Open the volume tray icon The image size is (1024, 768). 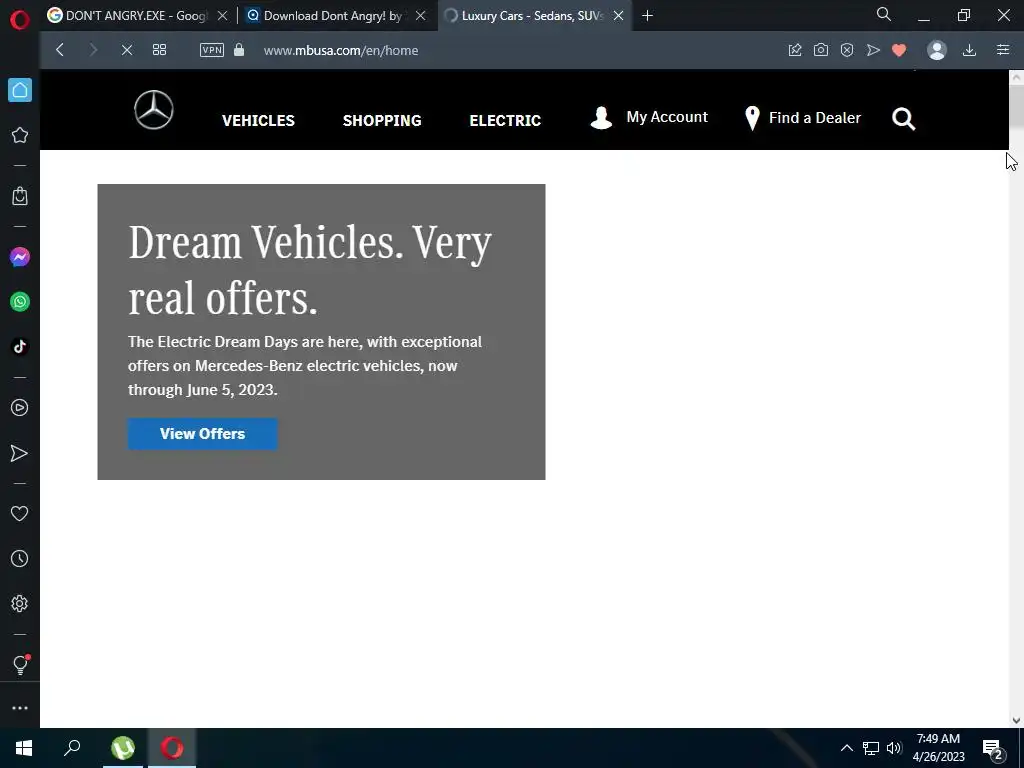tap(894, 748)
